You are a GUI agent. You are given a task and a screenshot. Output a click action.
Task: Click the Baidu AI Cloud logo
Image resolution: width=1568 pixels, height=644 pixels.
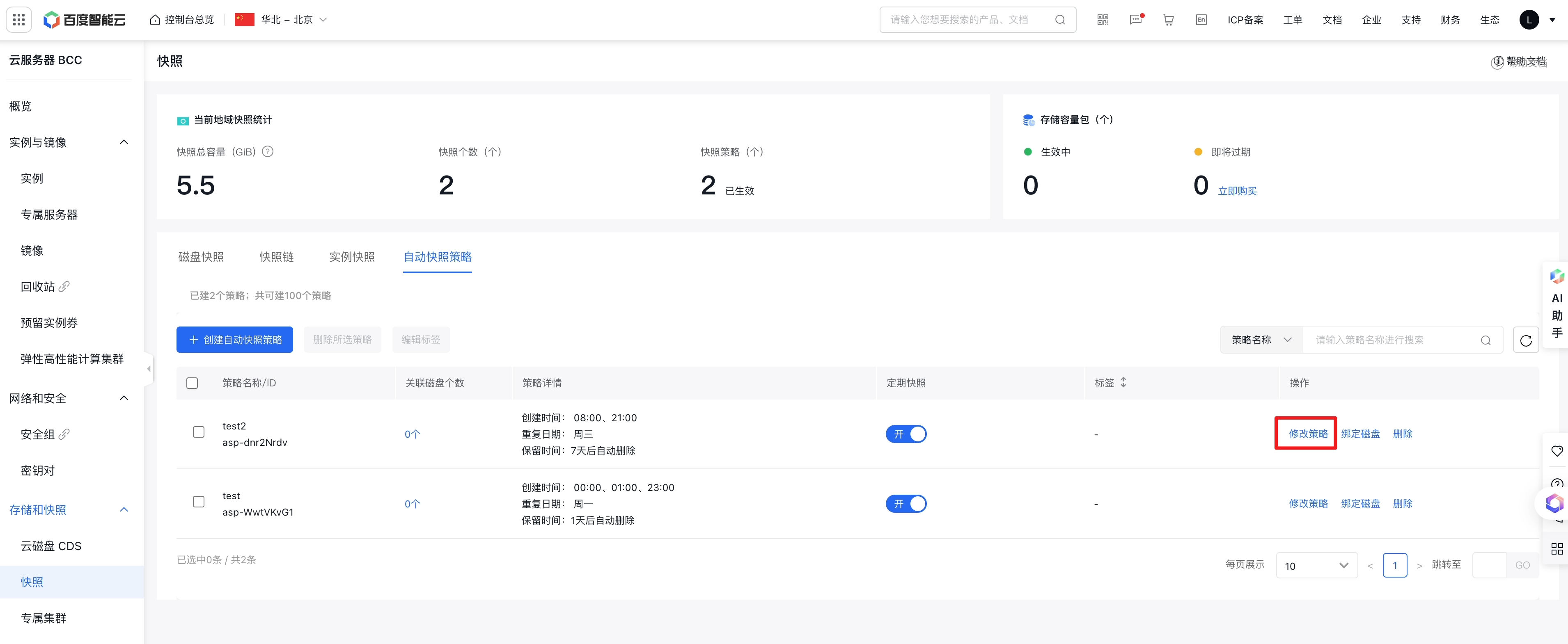pos(84,20)
